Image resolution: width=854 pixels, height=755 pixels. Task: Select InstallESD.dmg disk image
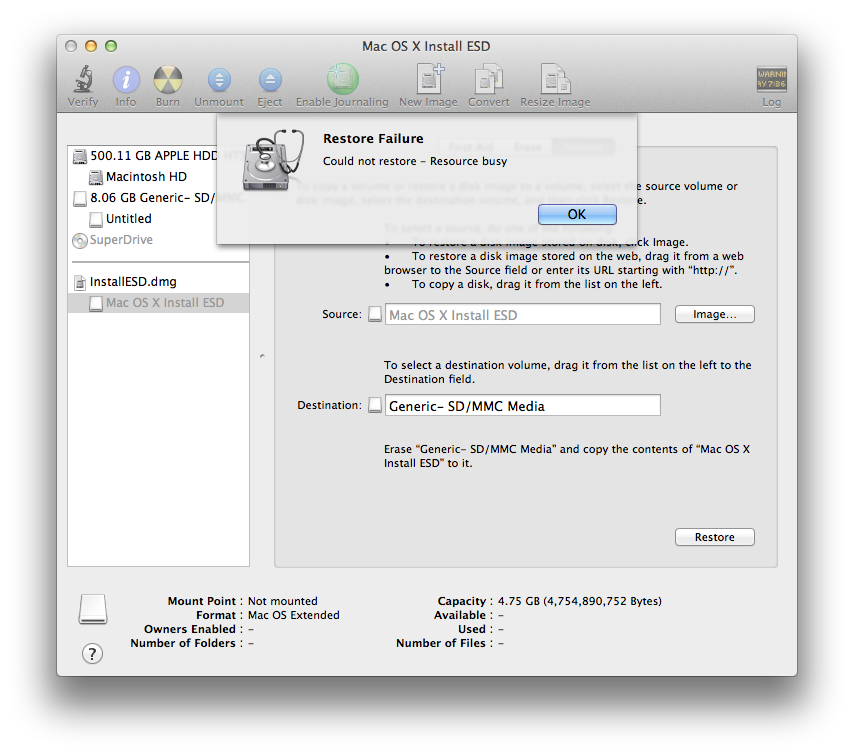pos(125,282)
